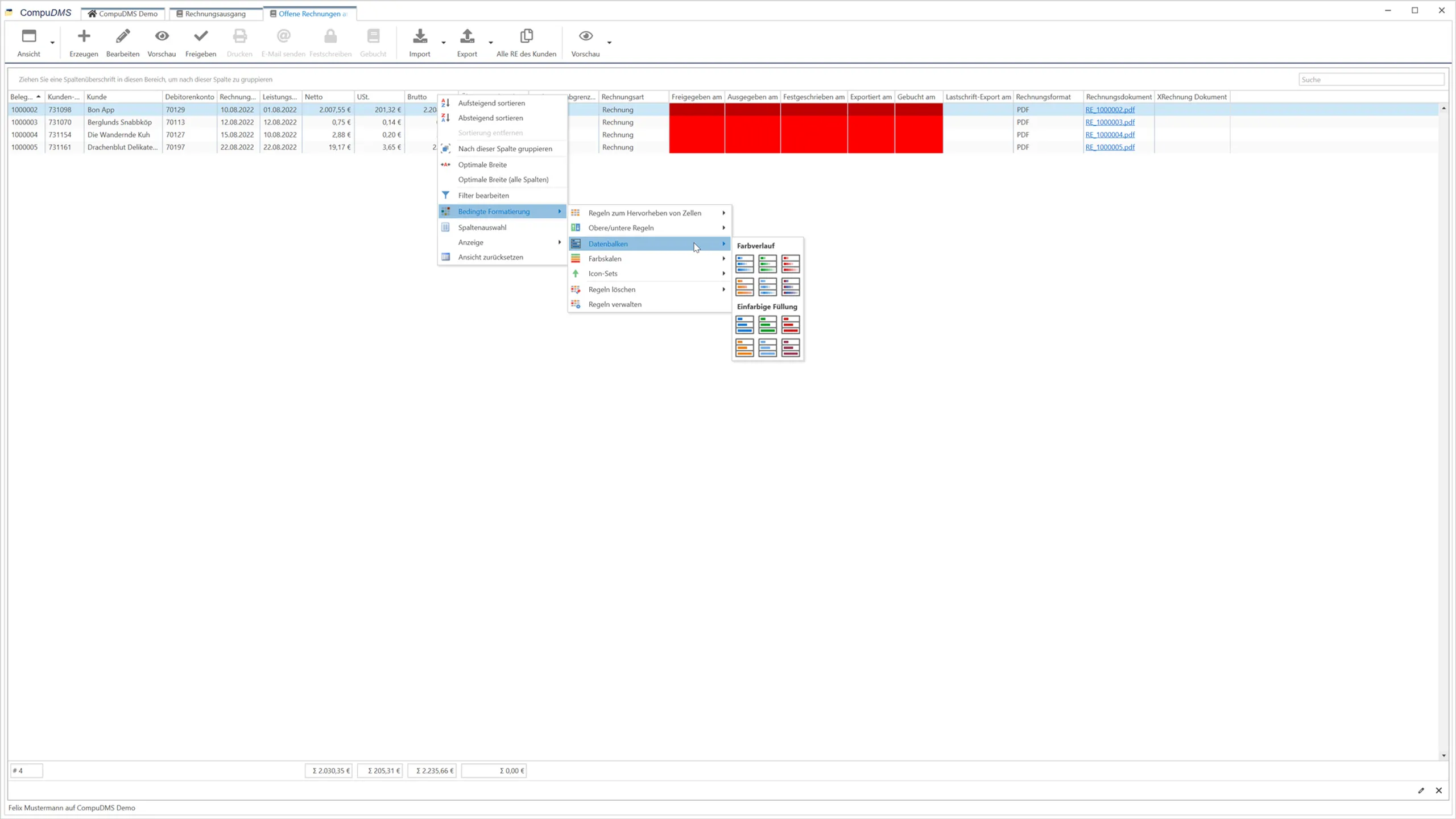Viewport: 1456px width, 819px height.
Task: Open the RE_1000002.pdf invoice link
Action: (x=1109, y=109)
